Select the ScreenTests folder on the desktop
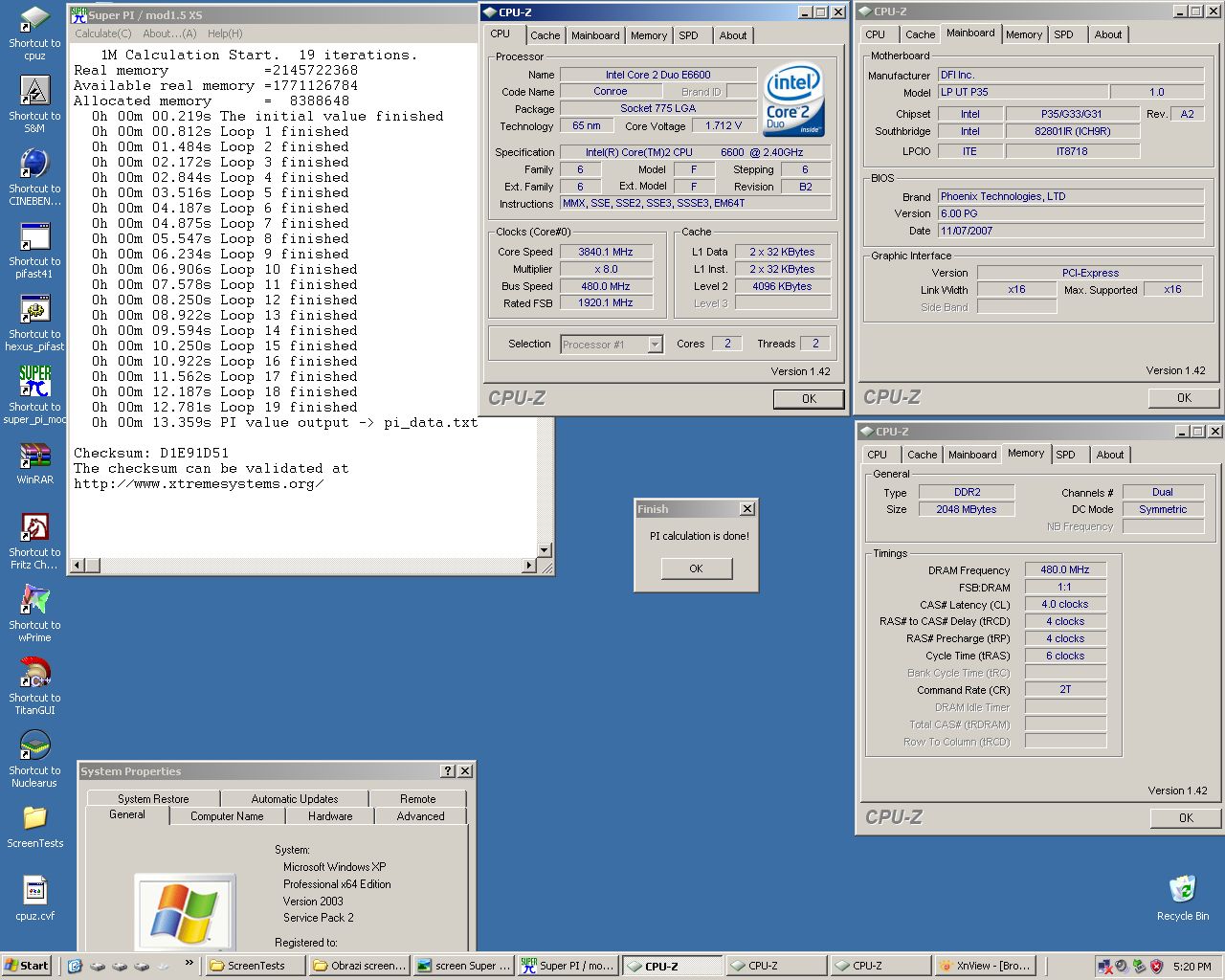Viewport: 1225px width, 980px height. pos(34,827)
